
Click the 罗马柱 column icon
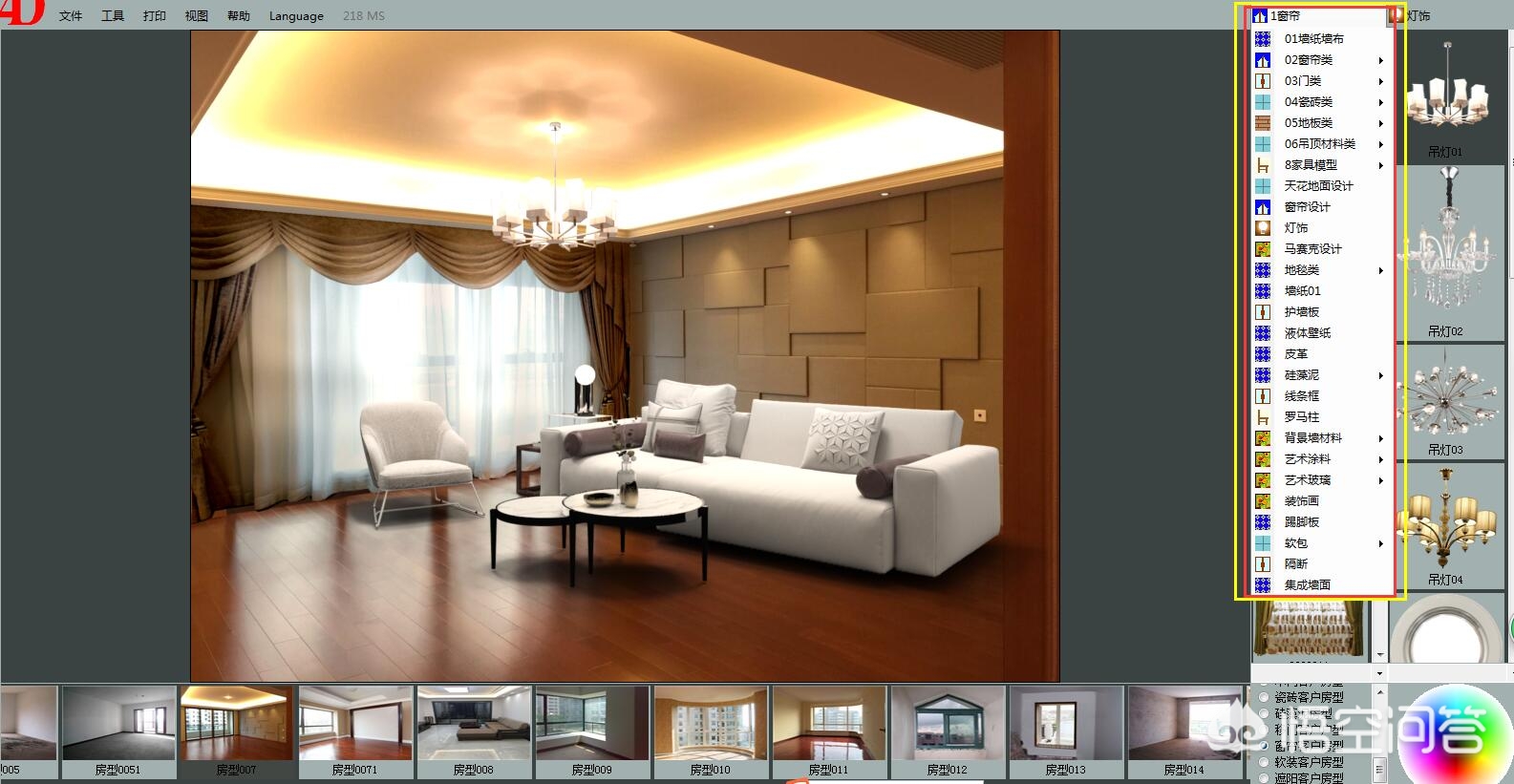(1262, 417)
